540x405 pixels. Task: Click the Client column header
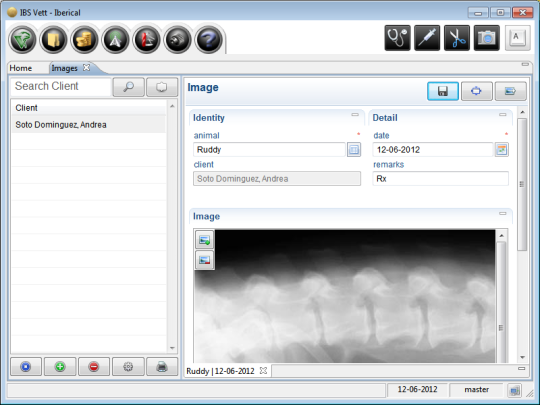tap(89, 108)
